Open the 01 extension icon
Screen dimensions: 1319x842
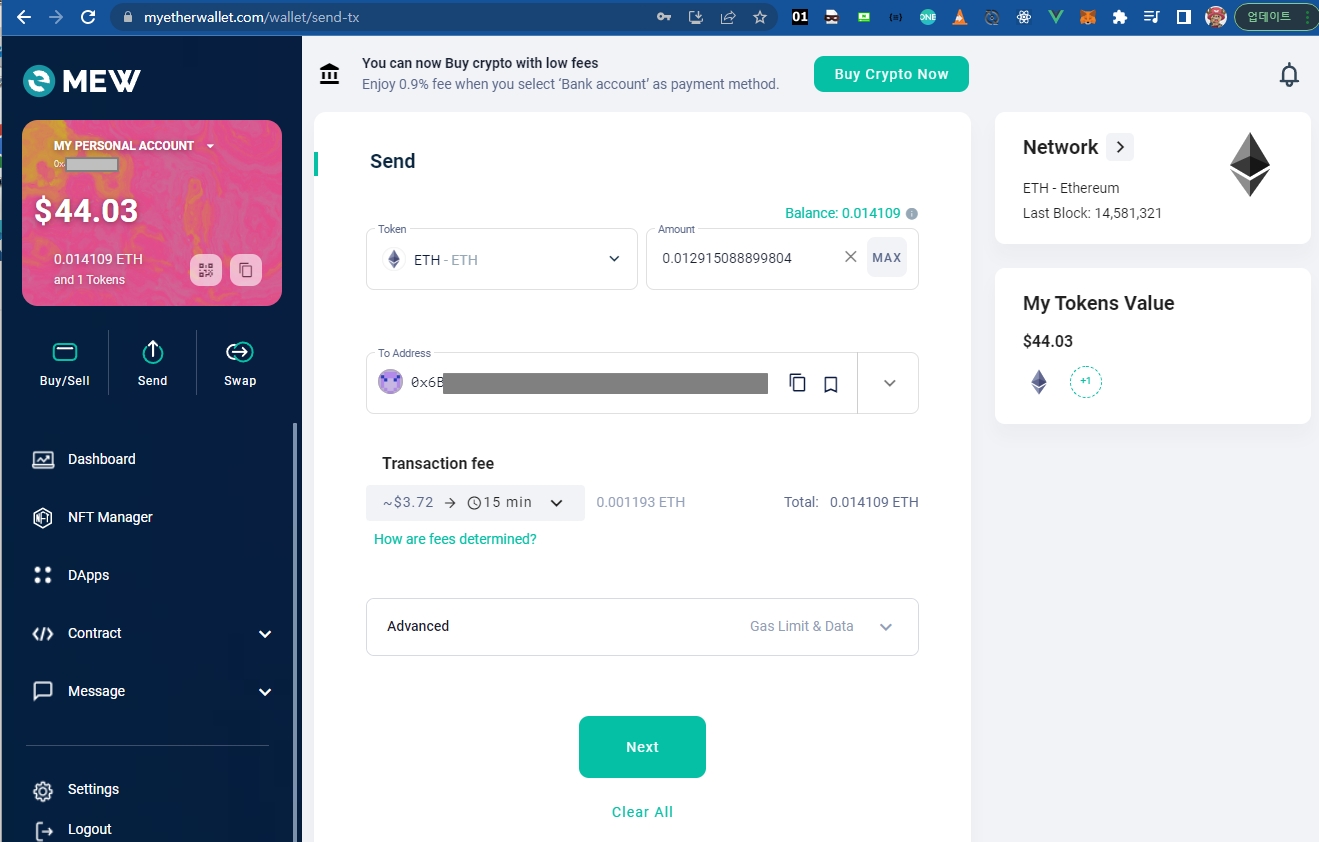pos(800,17)
